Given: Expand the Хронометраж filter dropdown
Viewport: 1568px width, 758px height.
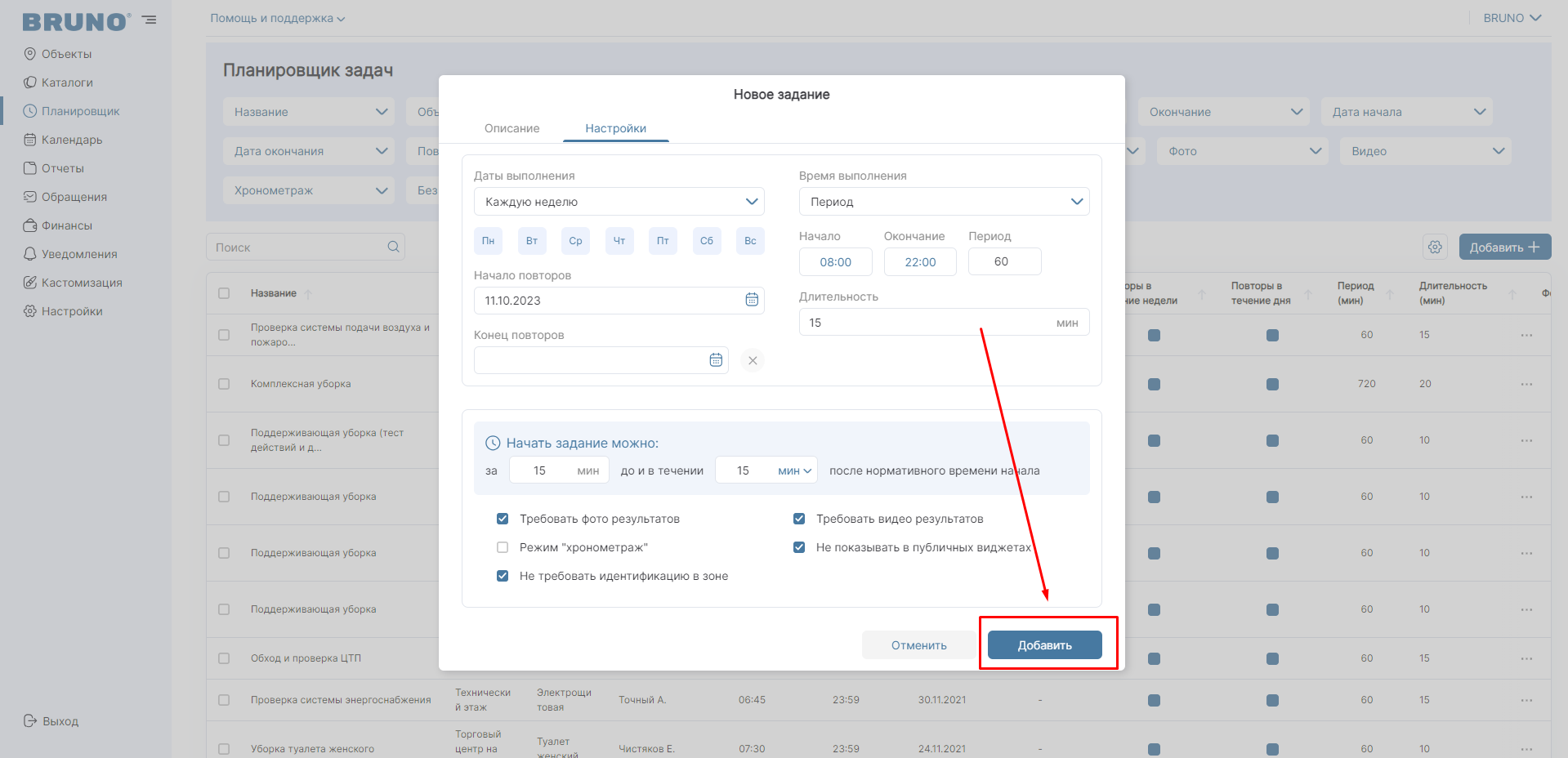Looking at the screenshot, I should (x=309, y=190).
